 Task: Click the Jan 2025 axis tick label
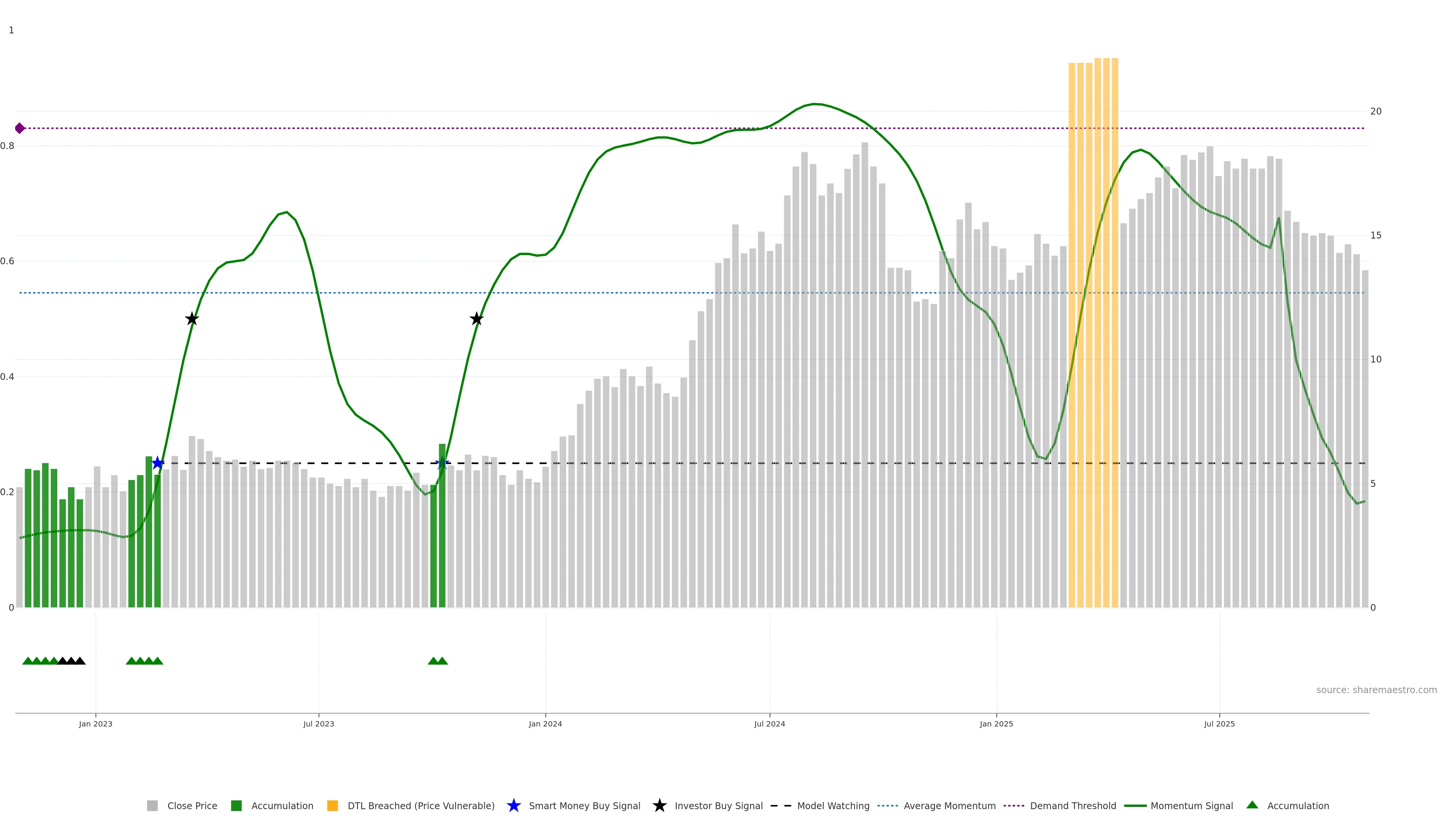tap(996, 724)
